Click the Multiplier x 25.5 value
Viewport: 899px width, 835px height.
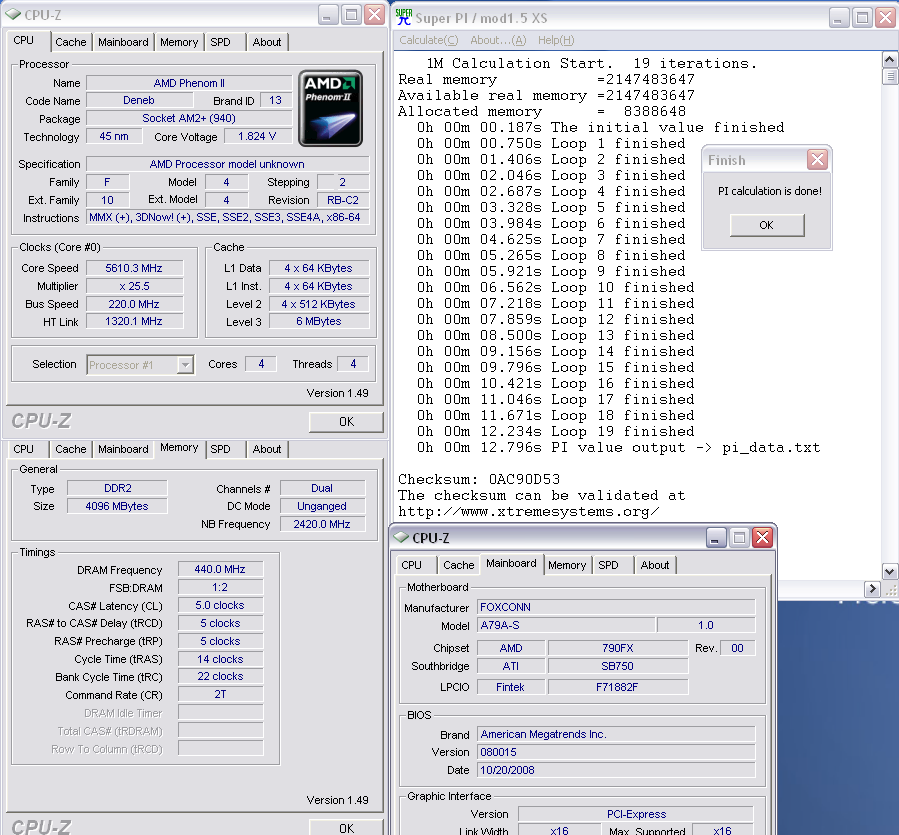click(134, 286)
